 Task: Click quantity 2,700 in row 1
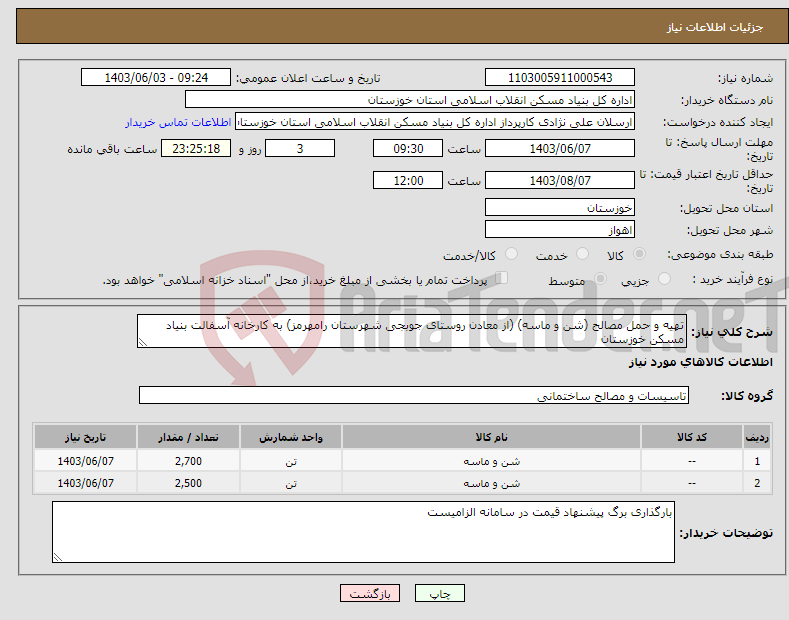[188, 461]
